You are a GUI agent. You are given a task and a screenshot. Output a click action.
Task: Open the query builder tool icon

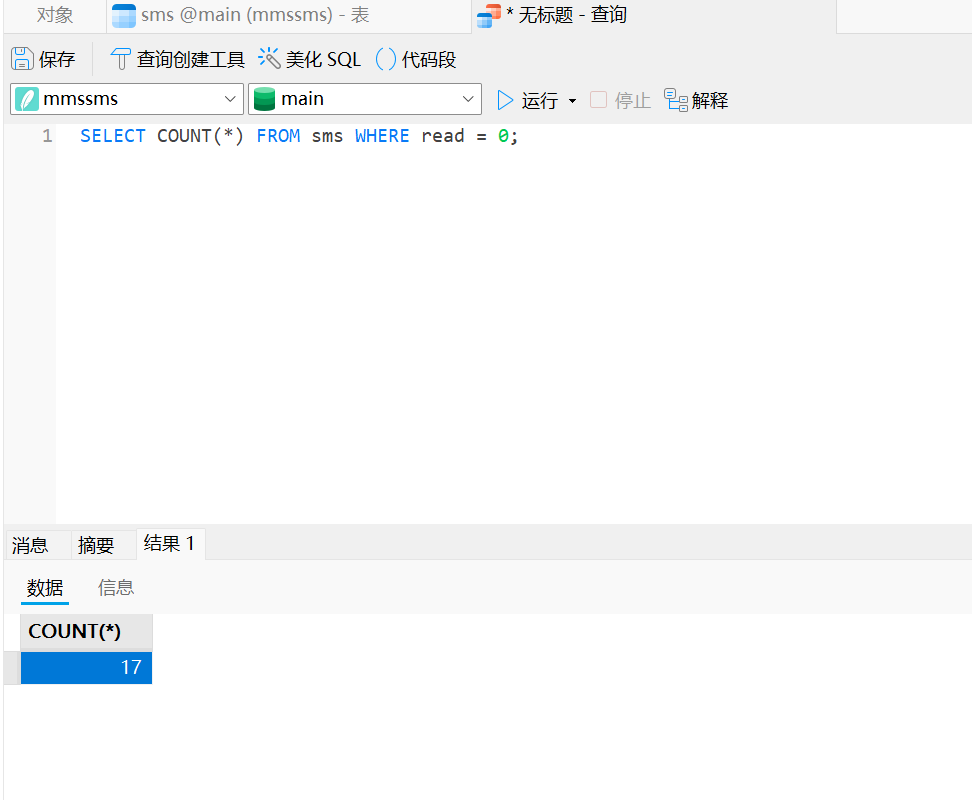click(120, 59)
